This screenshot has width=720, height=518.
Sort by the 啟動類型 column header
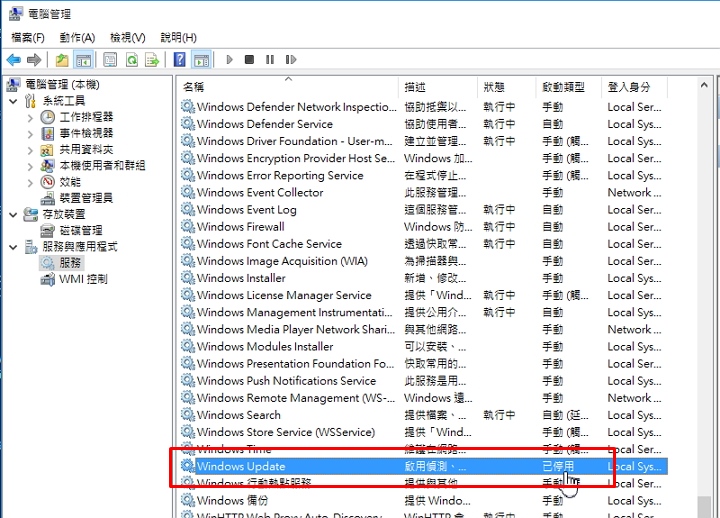(568, 87)
